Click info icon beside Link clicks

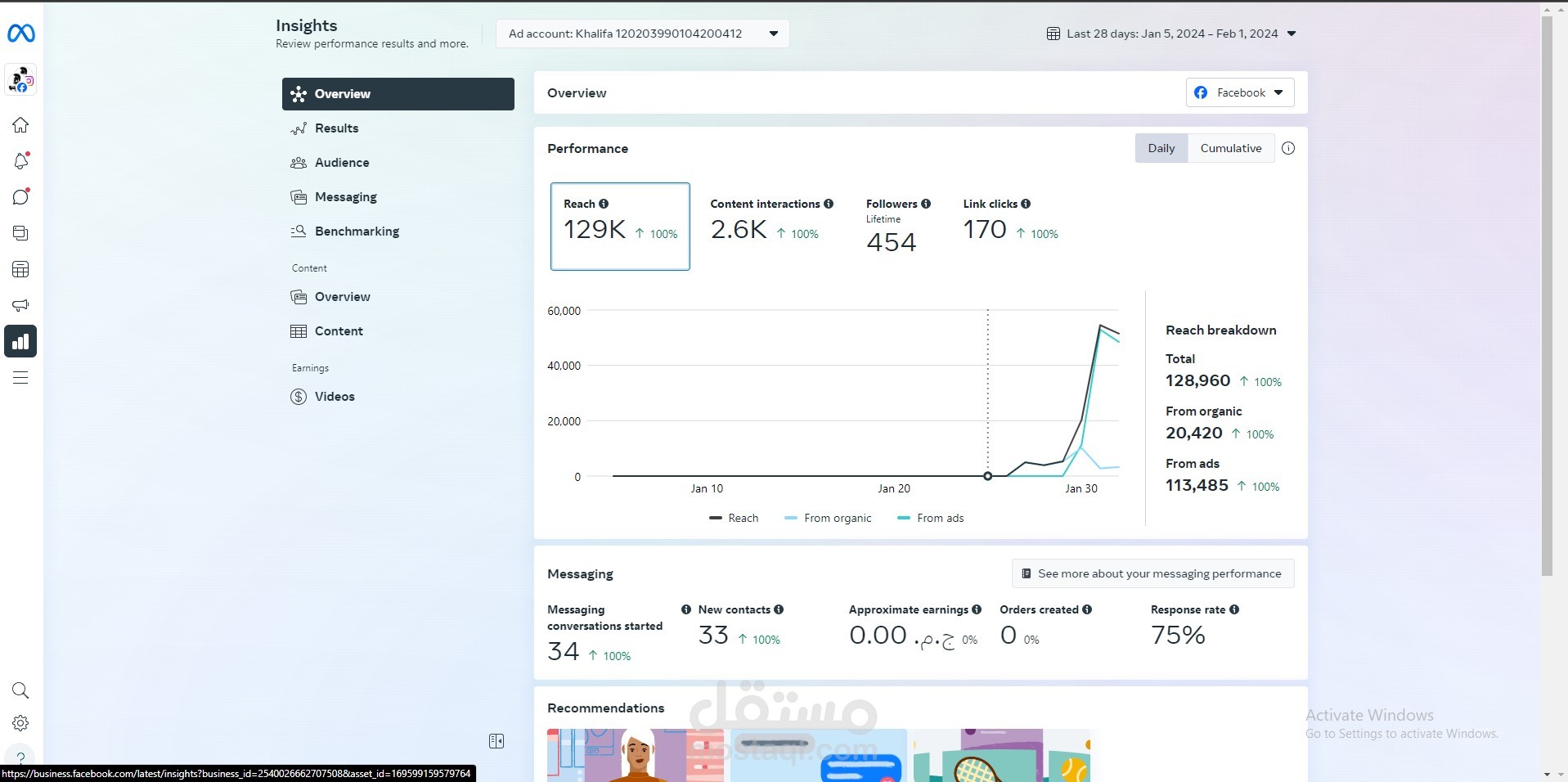click(1026, 204)
